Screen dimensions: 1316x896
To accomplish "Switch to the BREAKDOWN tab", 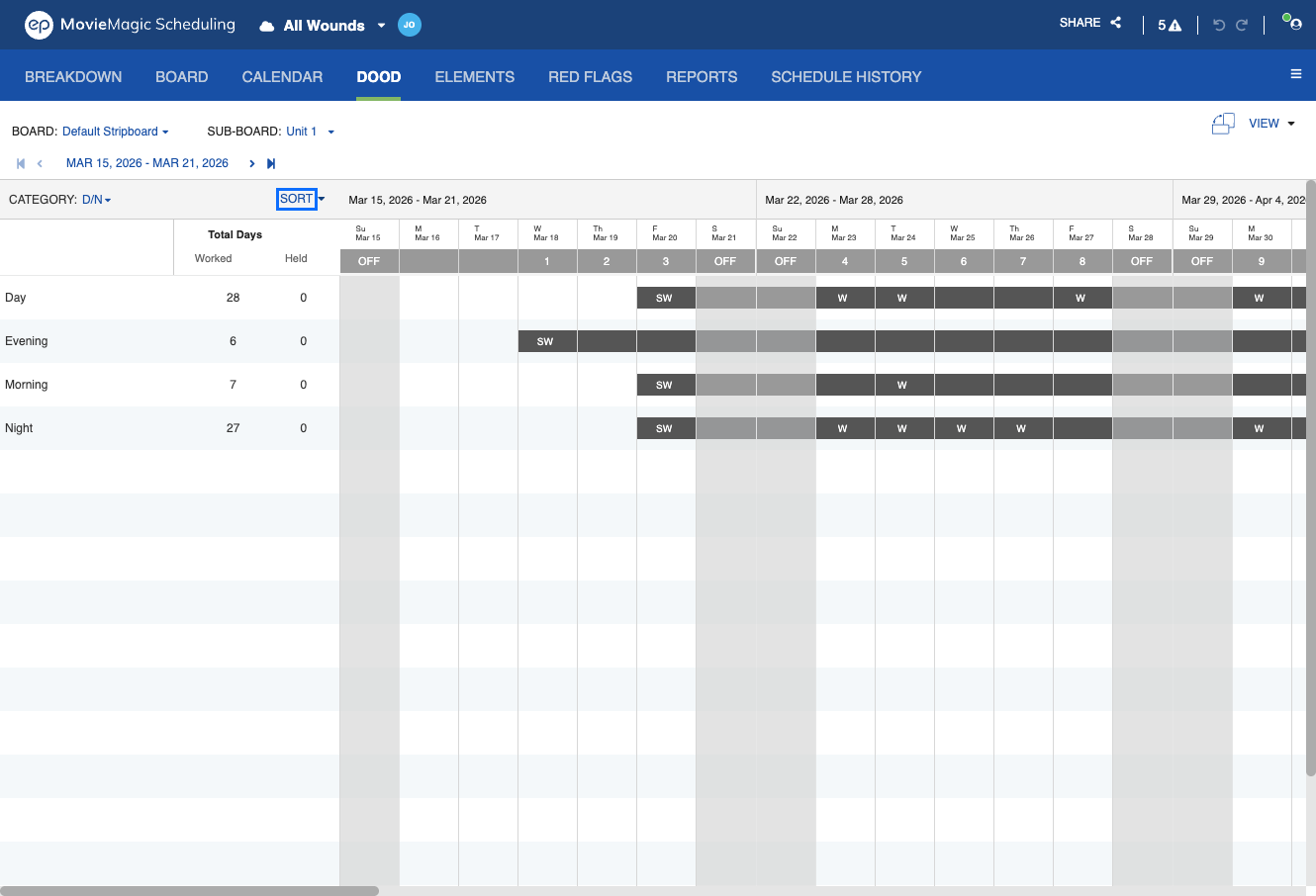I will (x=73, y=77).
